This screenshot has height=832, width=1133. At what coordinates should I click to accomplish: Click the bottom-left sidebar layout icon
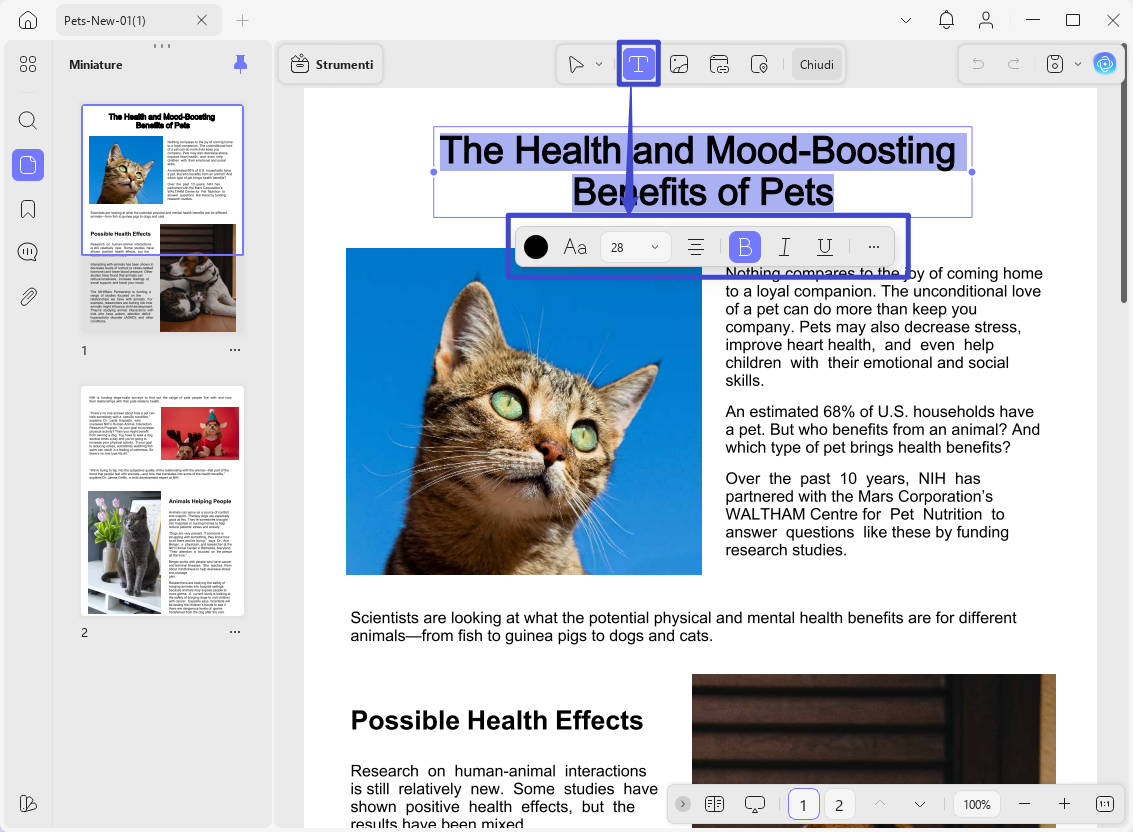(27, 803)
